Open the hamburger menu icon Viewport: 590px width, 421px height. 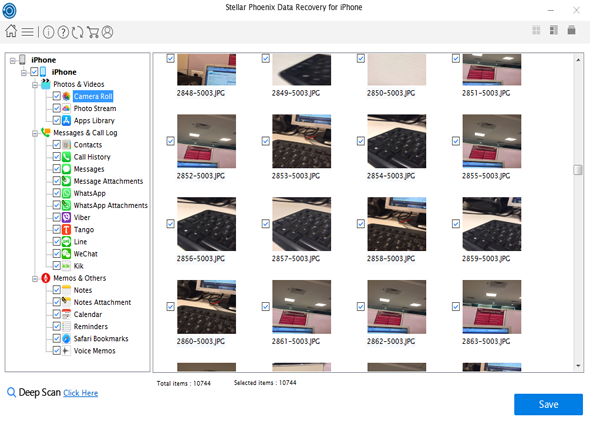(27, 32)
